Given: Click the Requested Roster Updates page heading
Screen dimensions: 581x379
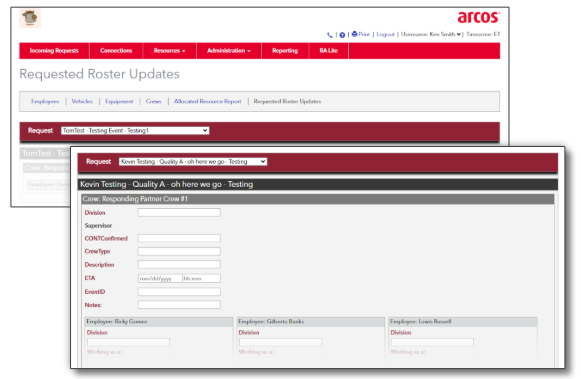Looking at the screenshot, I should (x=99, y=74).
